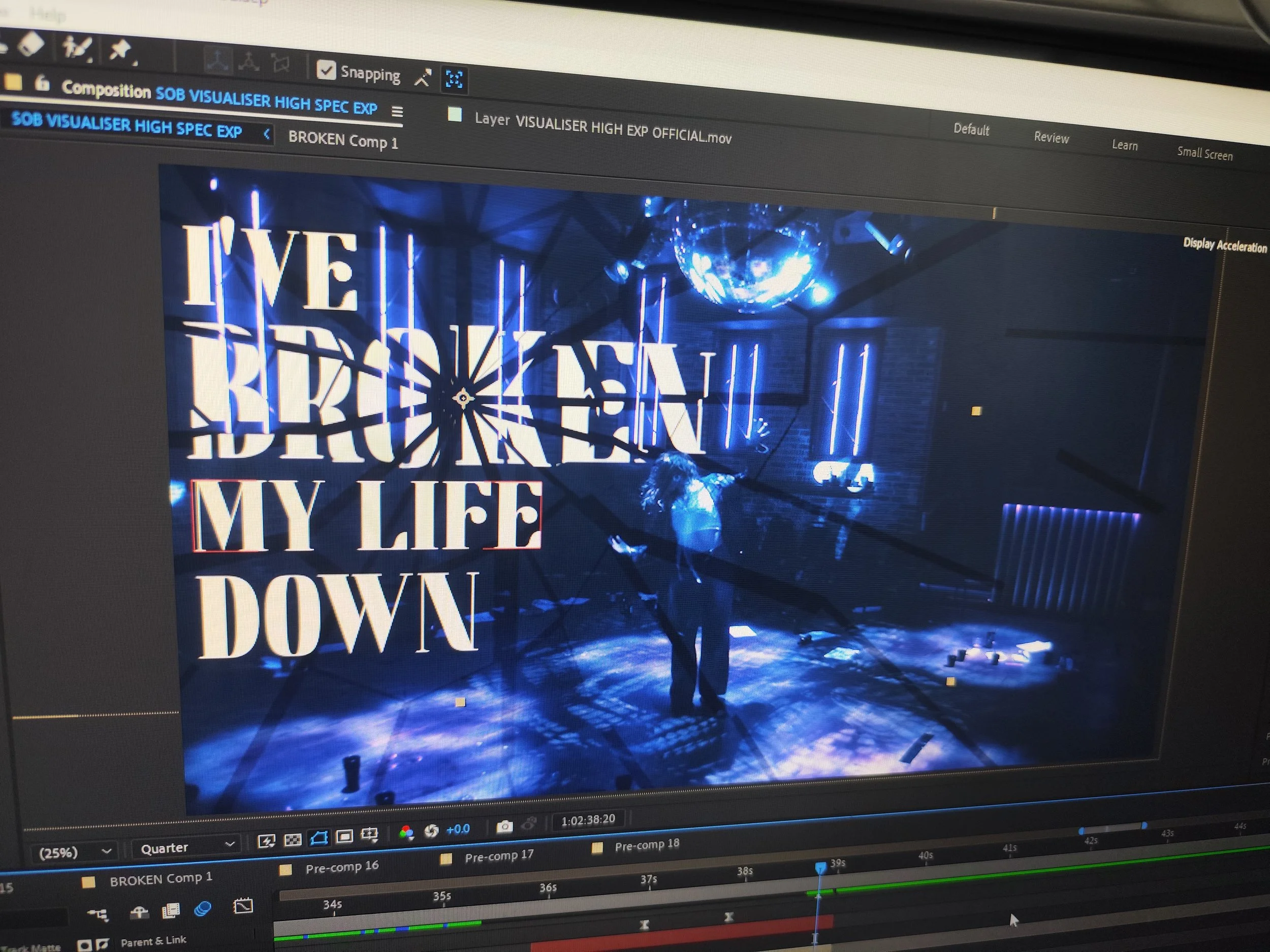Toggle mask and shape path visibility
The height and width of the screenshot is (952, 1270).
click(x=319, y=838)
